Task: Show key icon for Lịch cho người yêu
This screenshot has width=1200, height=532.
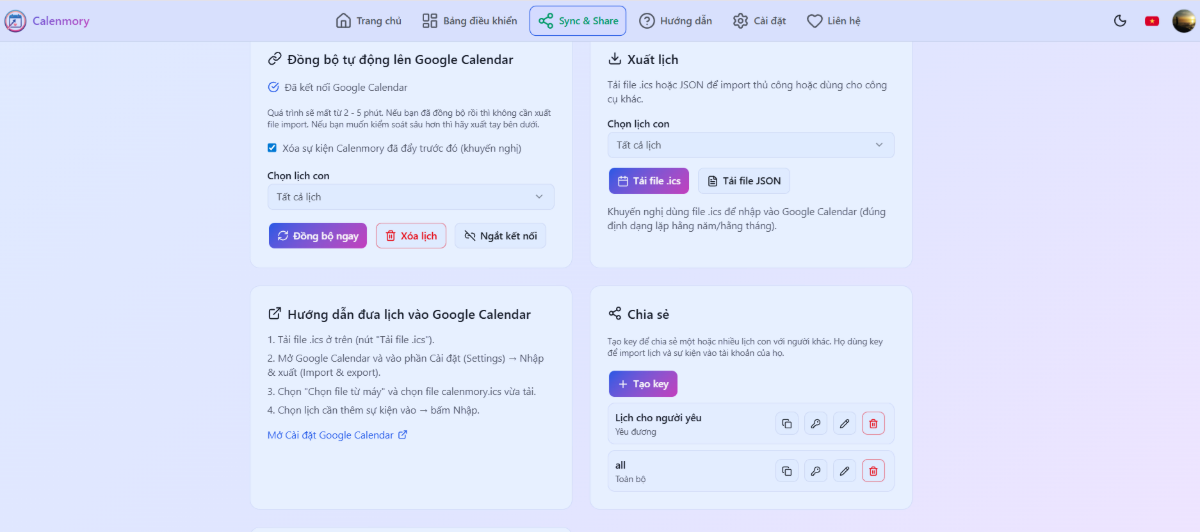Action: 815,424
